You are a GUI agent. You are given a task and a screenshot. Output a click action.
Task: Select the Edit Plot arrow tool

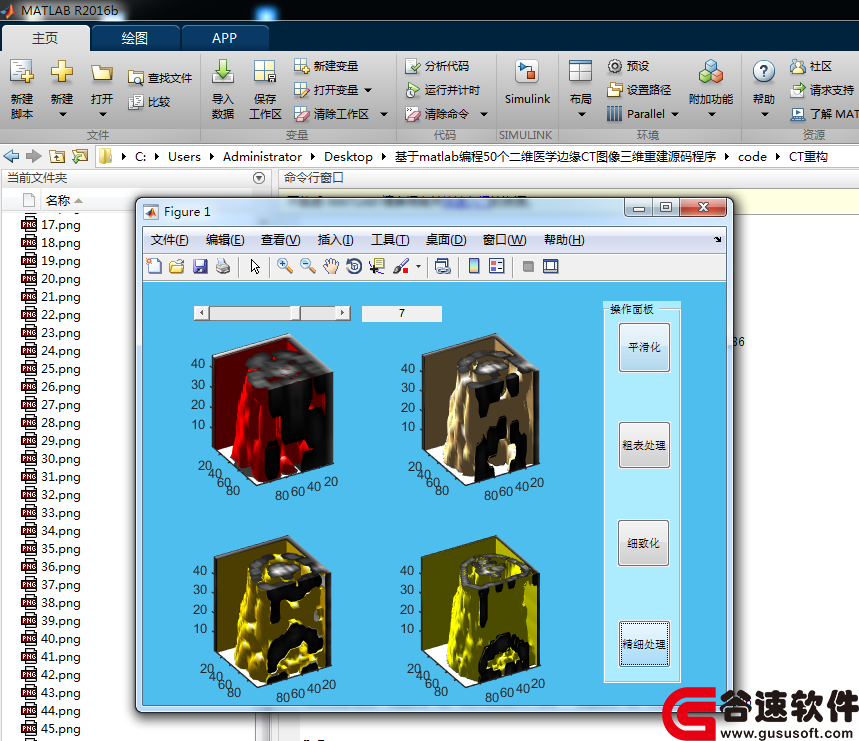[255, 266]
